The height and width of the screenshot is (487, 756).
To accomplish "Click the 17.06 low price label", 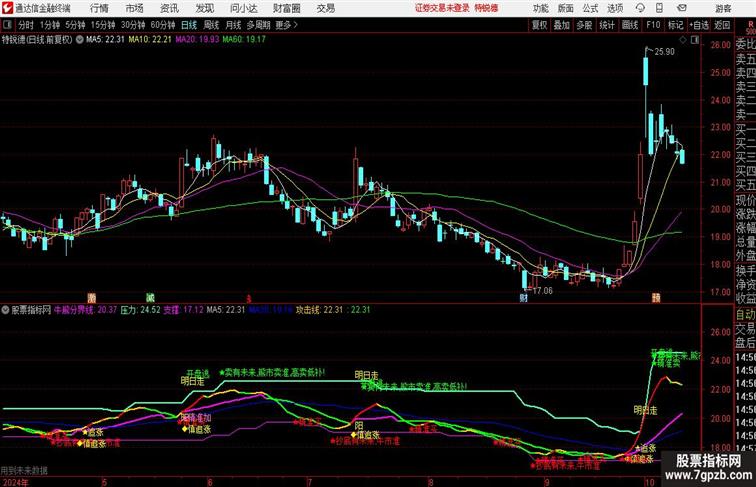I will (542, 291).
